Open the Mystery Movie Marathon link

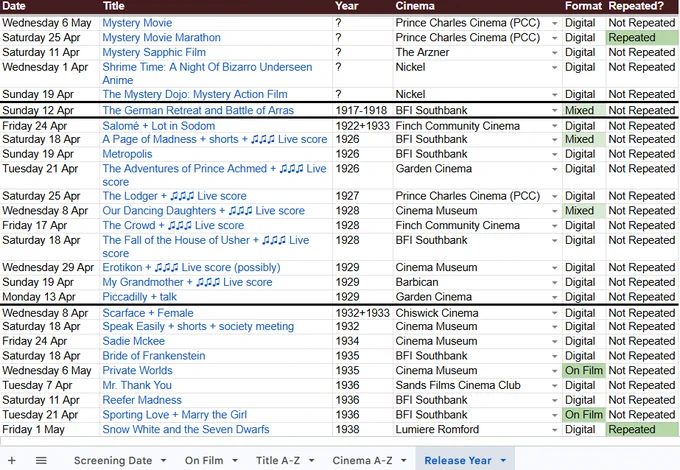(x=161, y=38)
